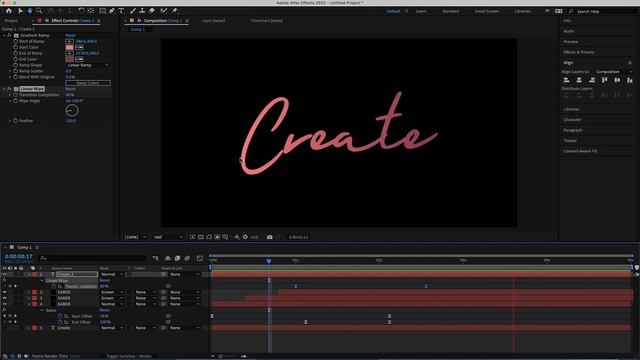Expand the Feather property twirl

pyautogui.click(x=10, y=121)
